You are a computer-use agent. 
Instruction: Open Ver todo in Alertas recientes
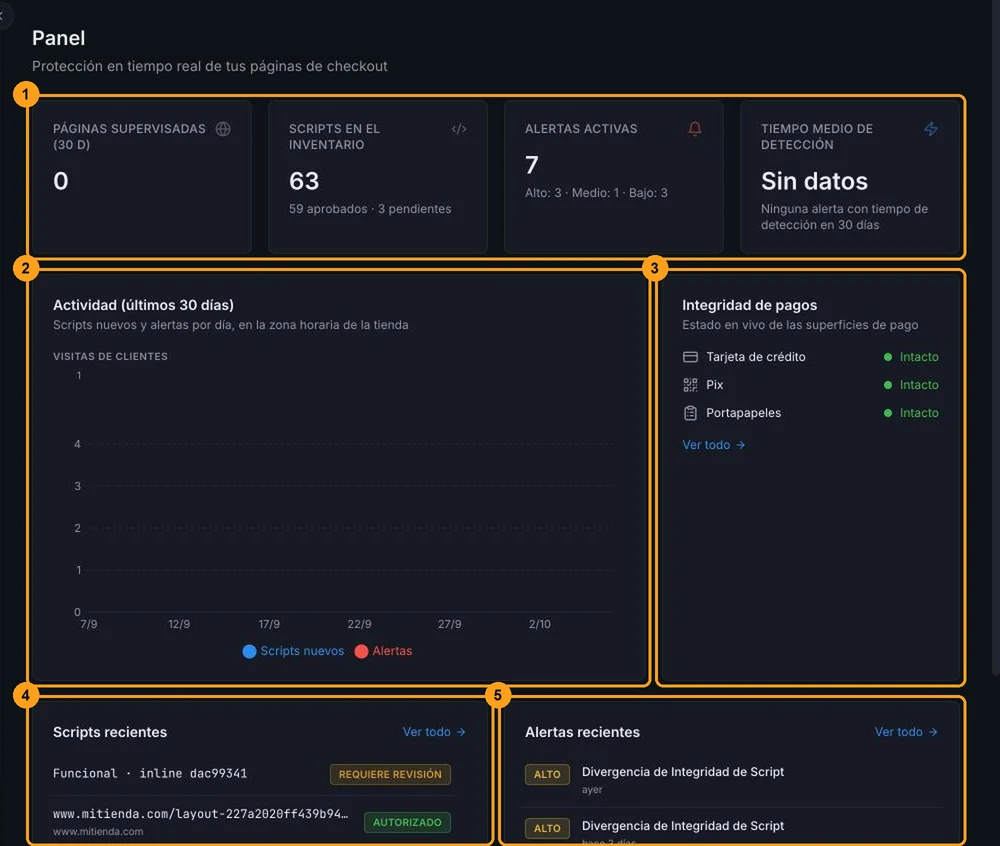pyautogui.click(x=906, y=732)
